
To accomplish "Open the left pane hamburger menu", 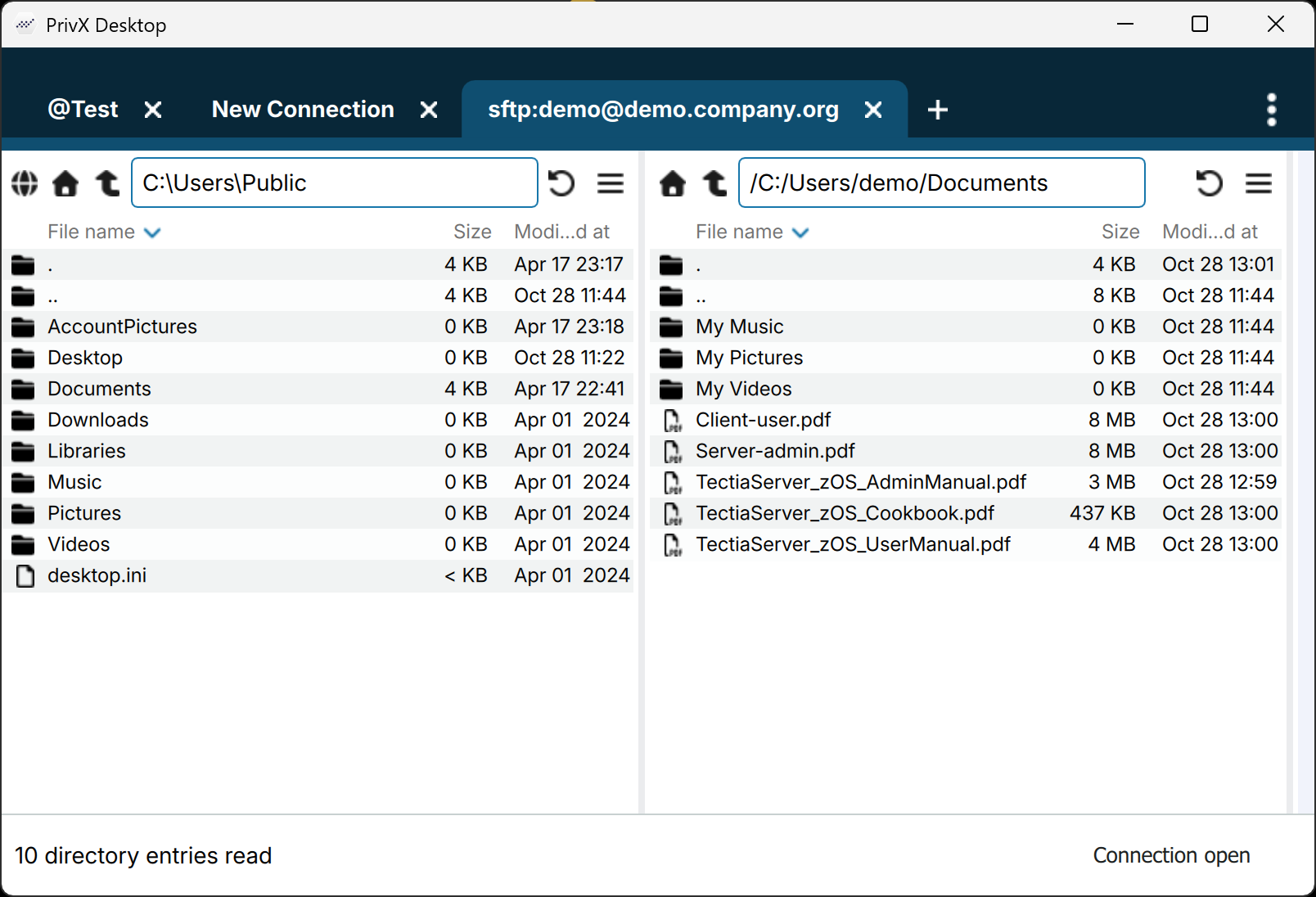I will click(611, 183).
